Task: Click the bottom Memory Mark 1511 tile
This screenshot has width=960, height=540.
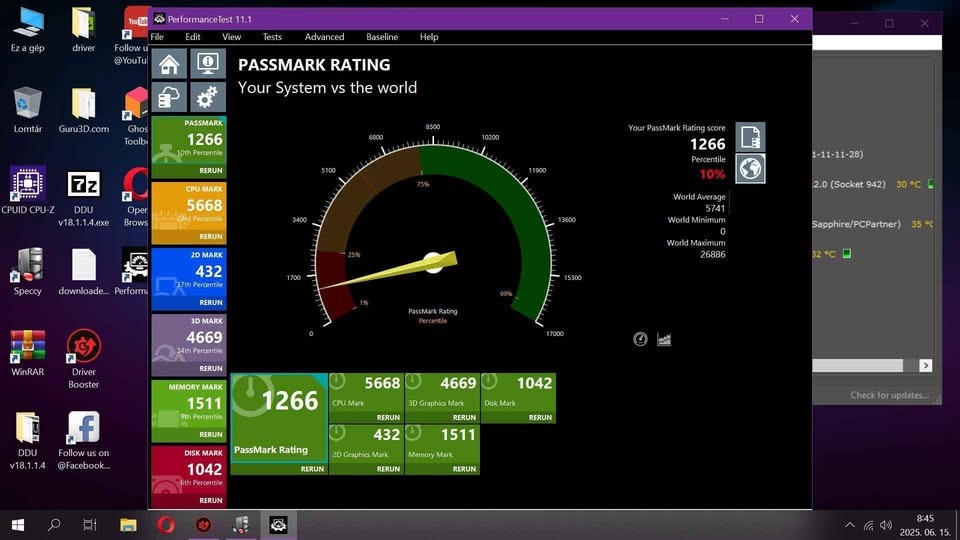Action: [442, 449]
